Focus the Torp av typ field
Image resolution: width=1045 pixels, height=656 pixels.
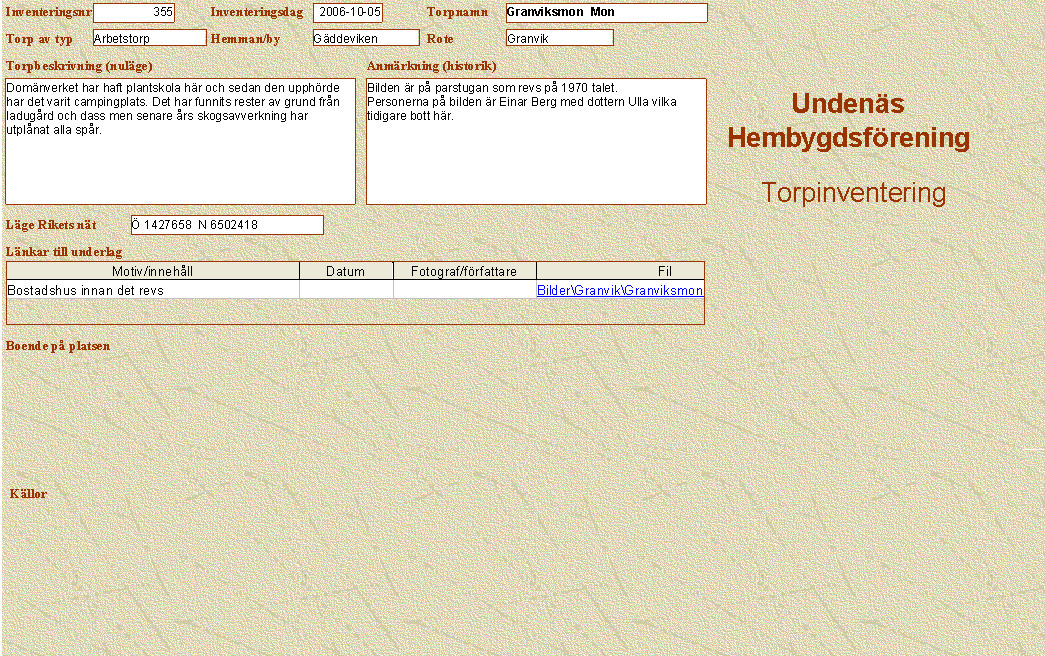pyautogui.click(x=149, y=38)
